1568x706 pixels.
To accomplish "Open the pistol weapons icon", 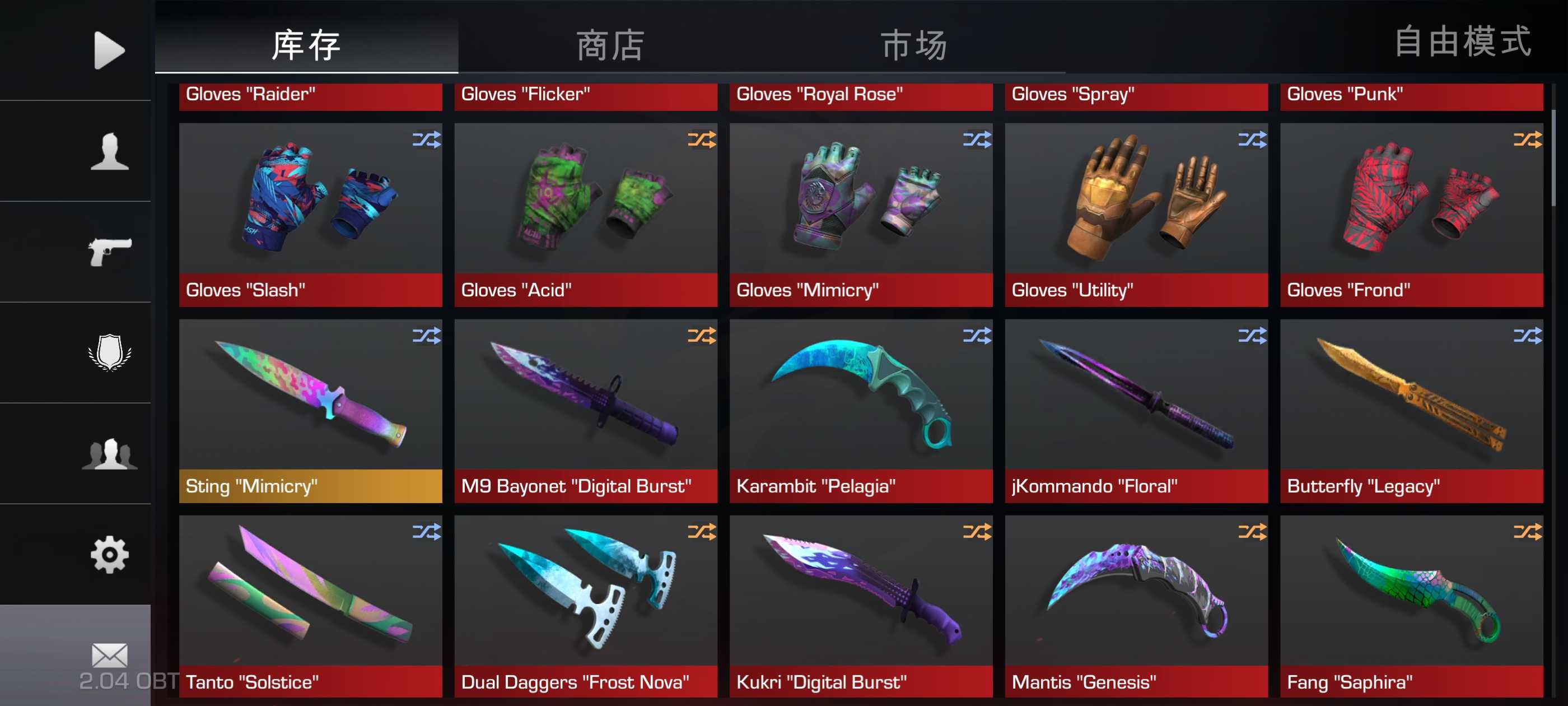I will (x=110, y=252).
